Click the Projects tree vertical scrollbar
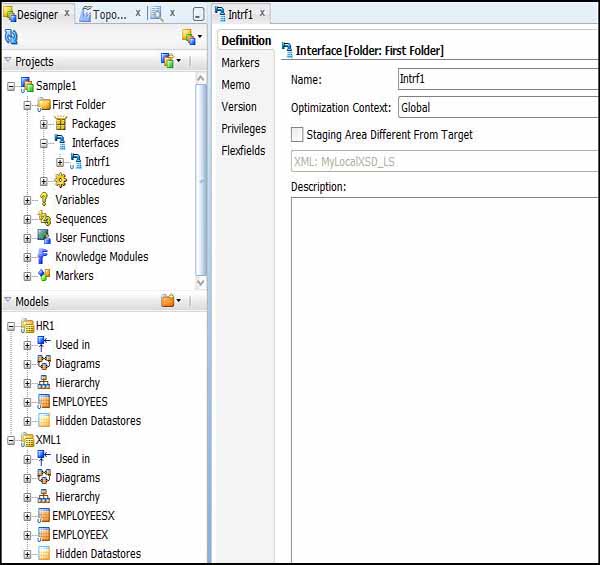Viewport: 600px width, 565px height. pyautogui.click(x=201, y=179)
